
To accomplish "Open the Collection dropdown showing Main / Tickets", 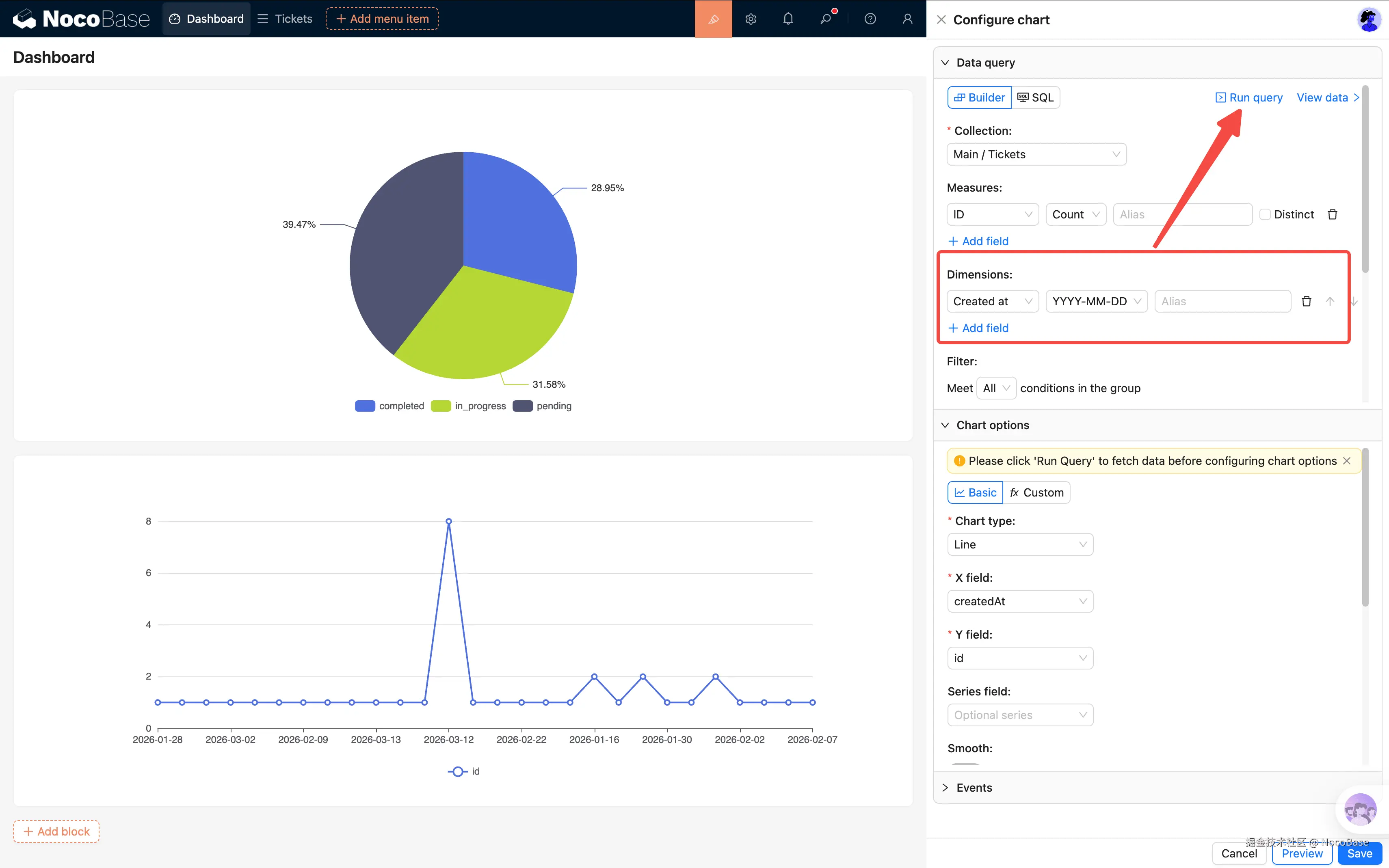I will 1036,154.
